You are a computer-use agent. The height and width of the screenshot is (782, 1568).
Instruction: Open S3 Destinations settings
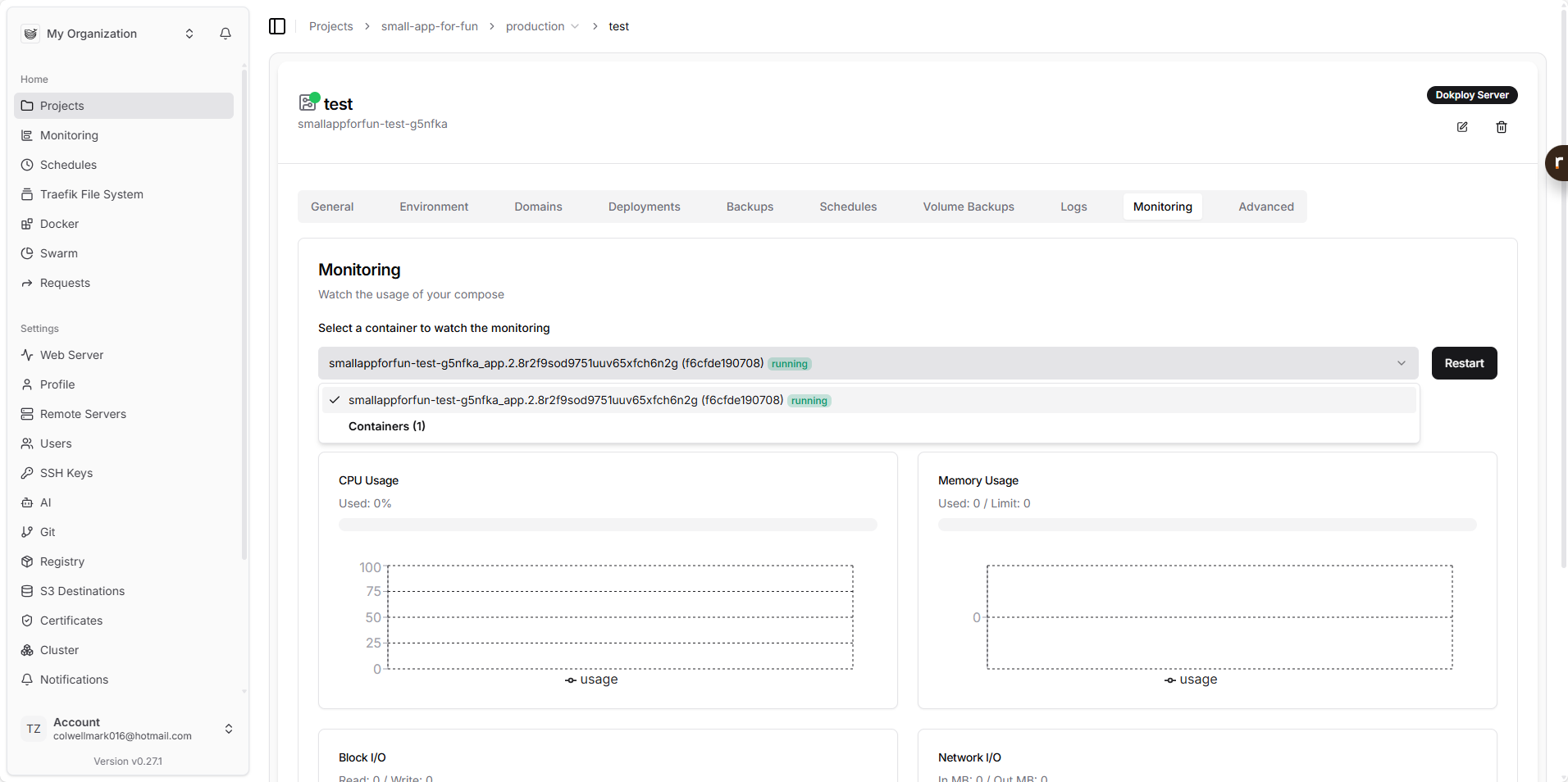[82, 591]
